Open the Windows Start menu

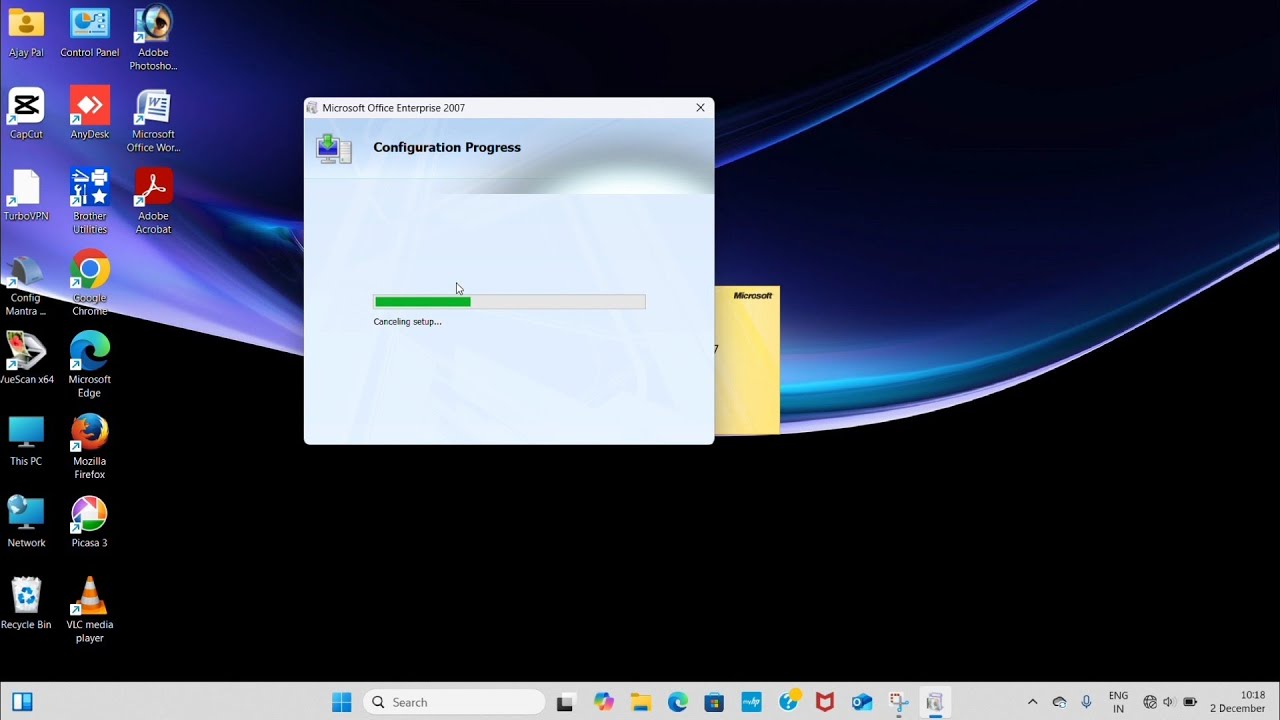coord(342,702)
